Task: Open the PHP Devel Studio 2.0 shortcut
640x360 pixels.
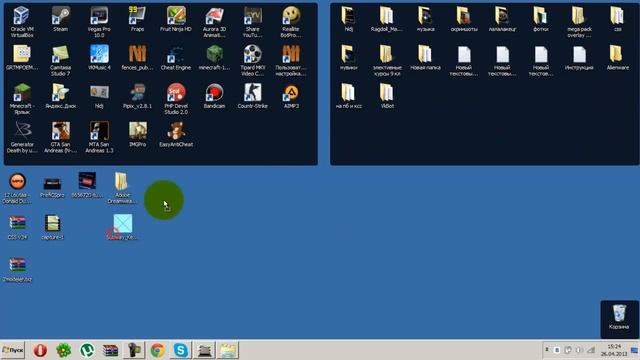Action: point(176,93)
